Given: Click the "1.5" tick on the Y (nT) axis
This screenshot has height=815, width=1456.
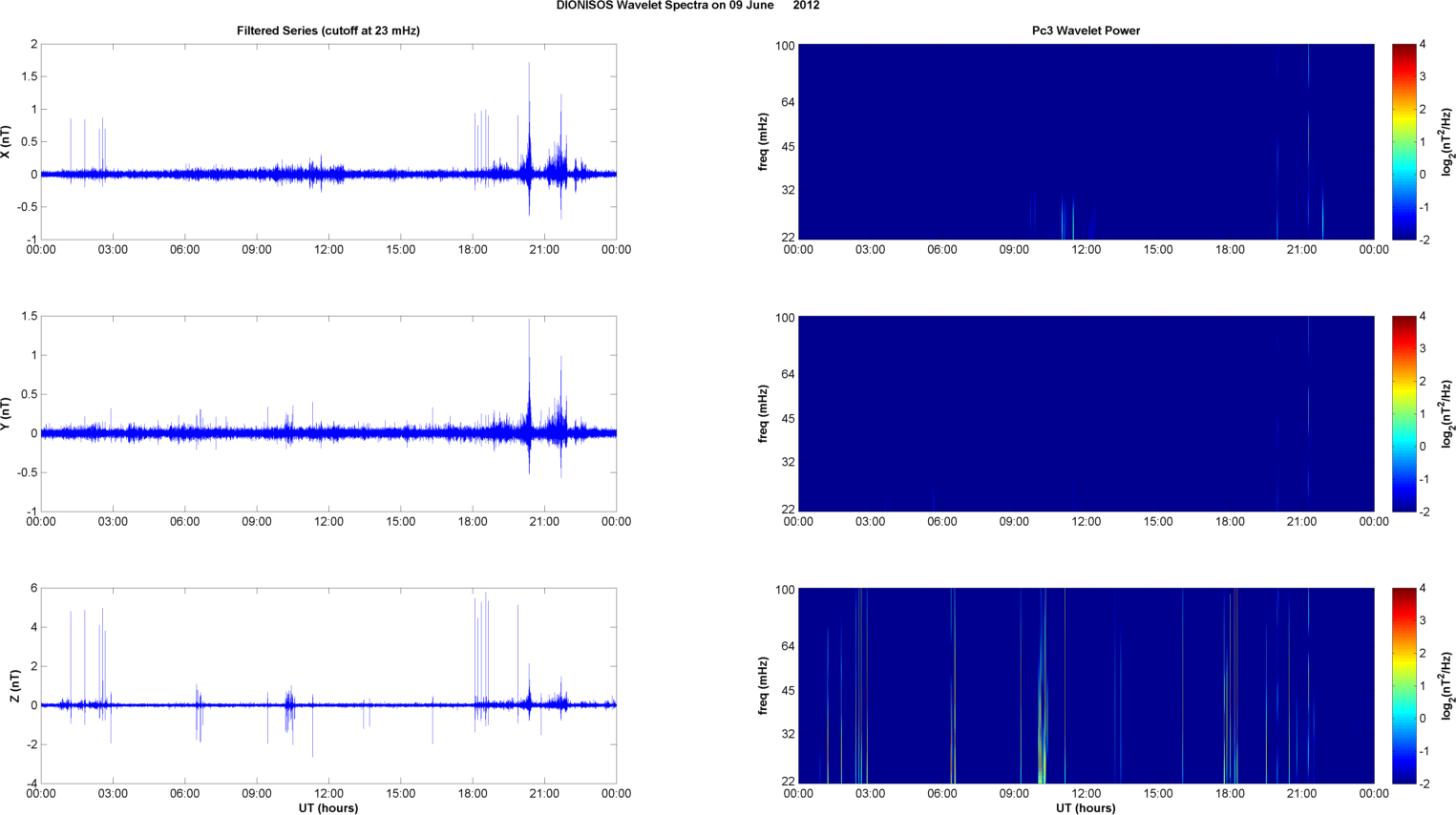Looking at the screenshot, I should [30, 317].
